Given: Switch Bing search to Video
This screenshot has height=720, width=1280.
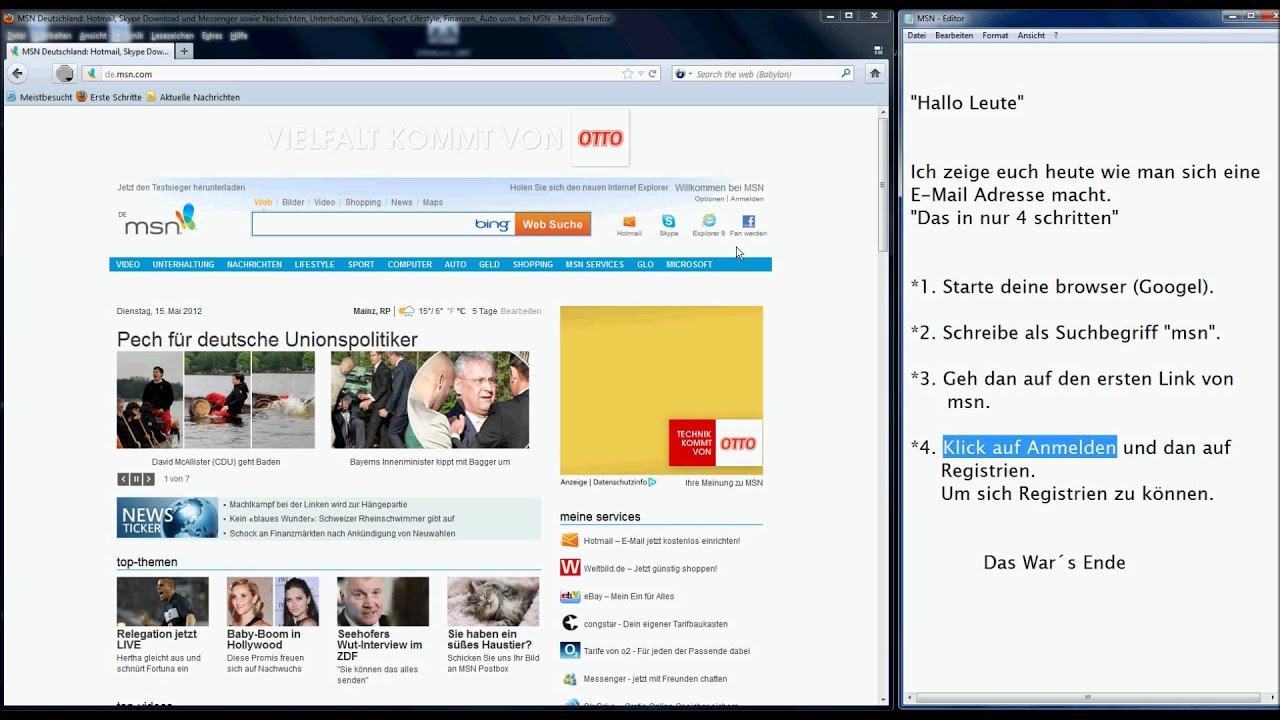Looking at the screenshot, I should [325, 202].
